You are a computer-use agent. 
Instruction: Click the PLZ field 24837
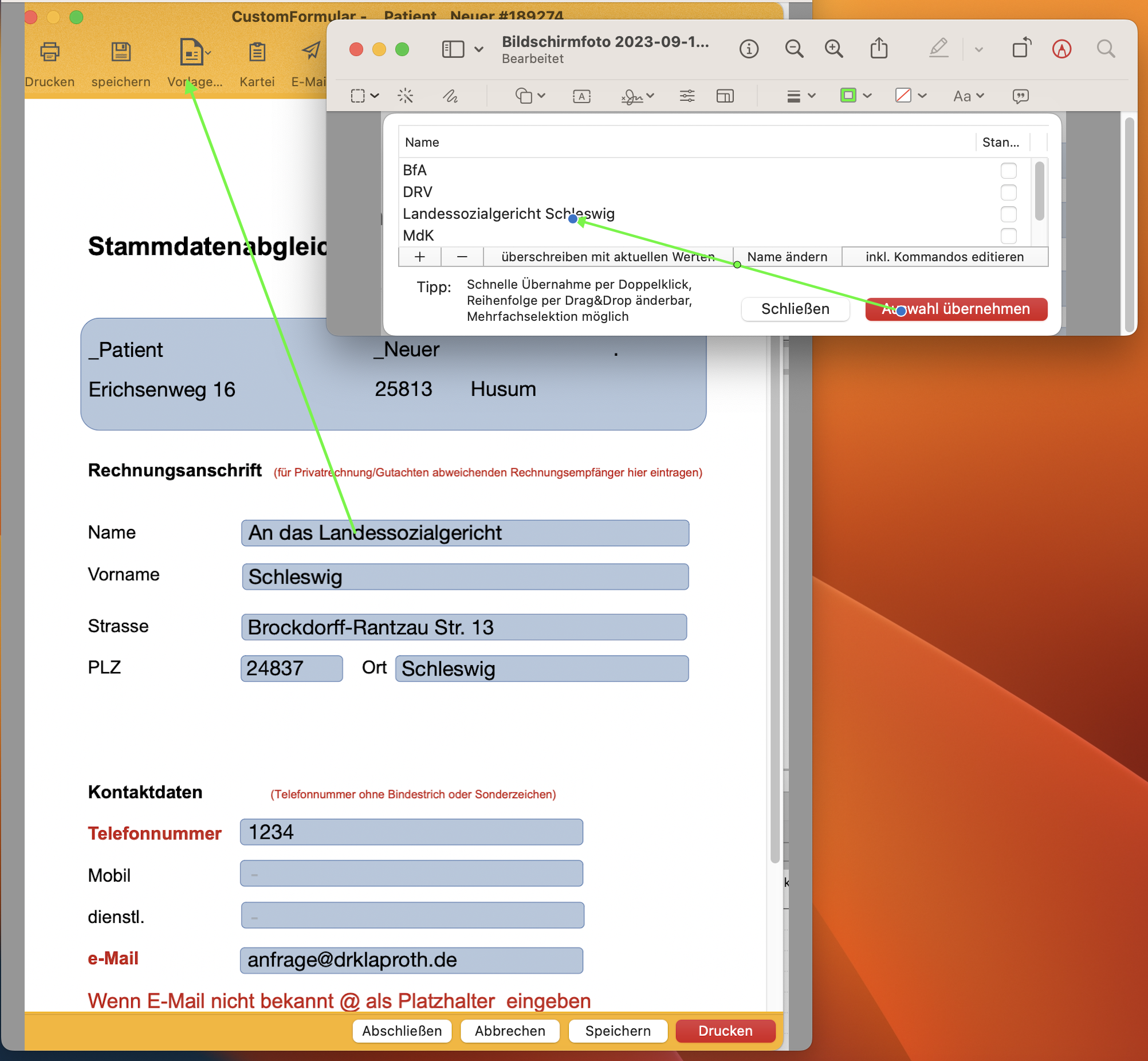point(292,669)
